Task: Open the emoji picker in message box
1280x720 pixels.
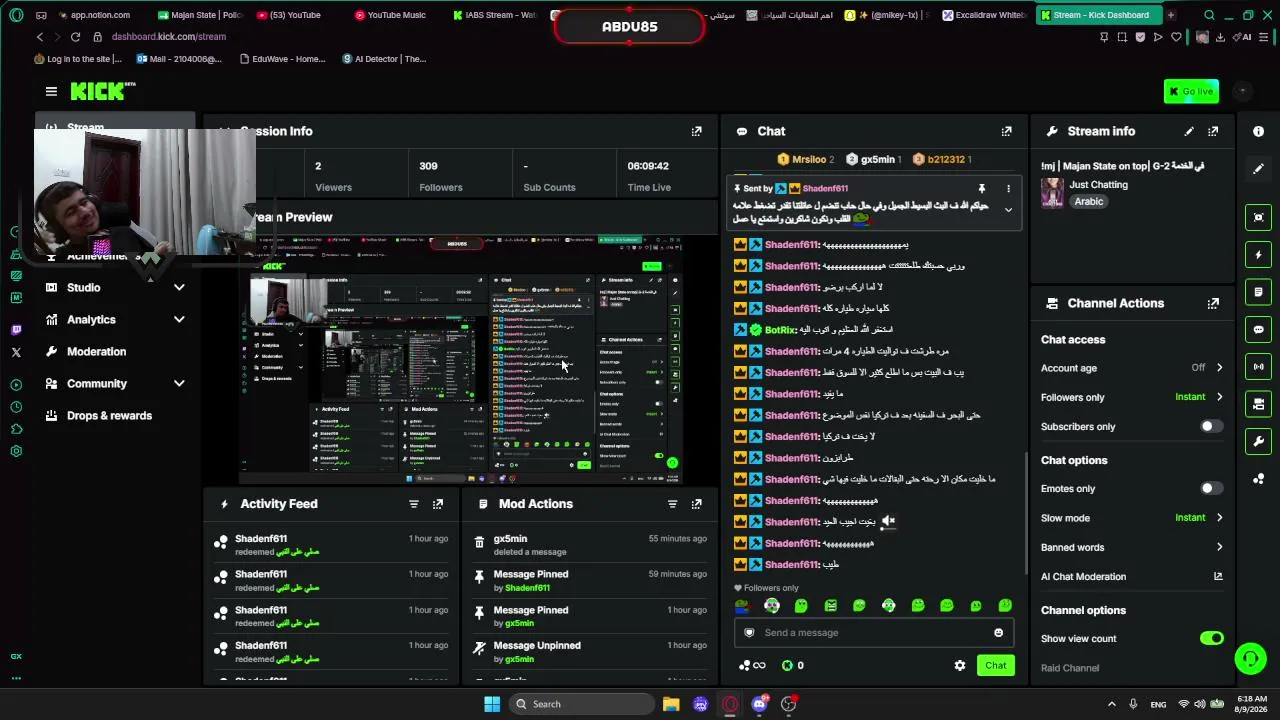Action: tap(998, 633)
